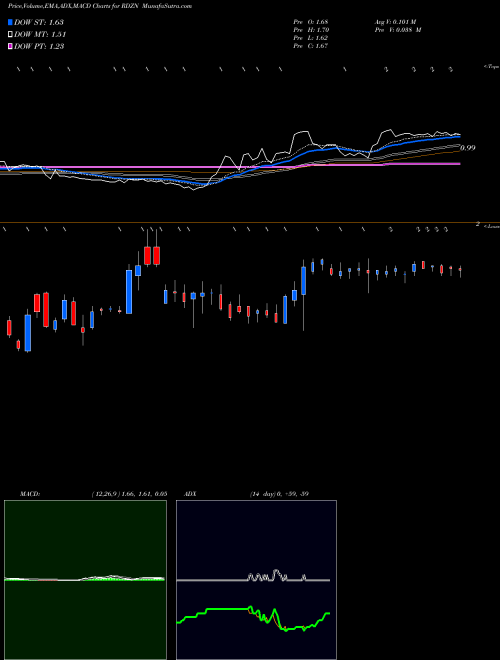500x660 pixels.
Task: Click the blue DOW ST legend swatch
Action: coord(10,22)
